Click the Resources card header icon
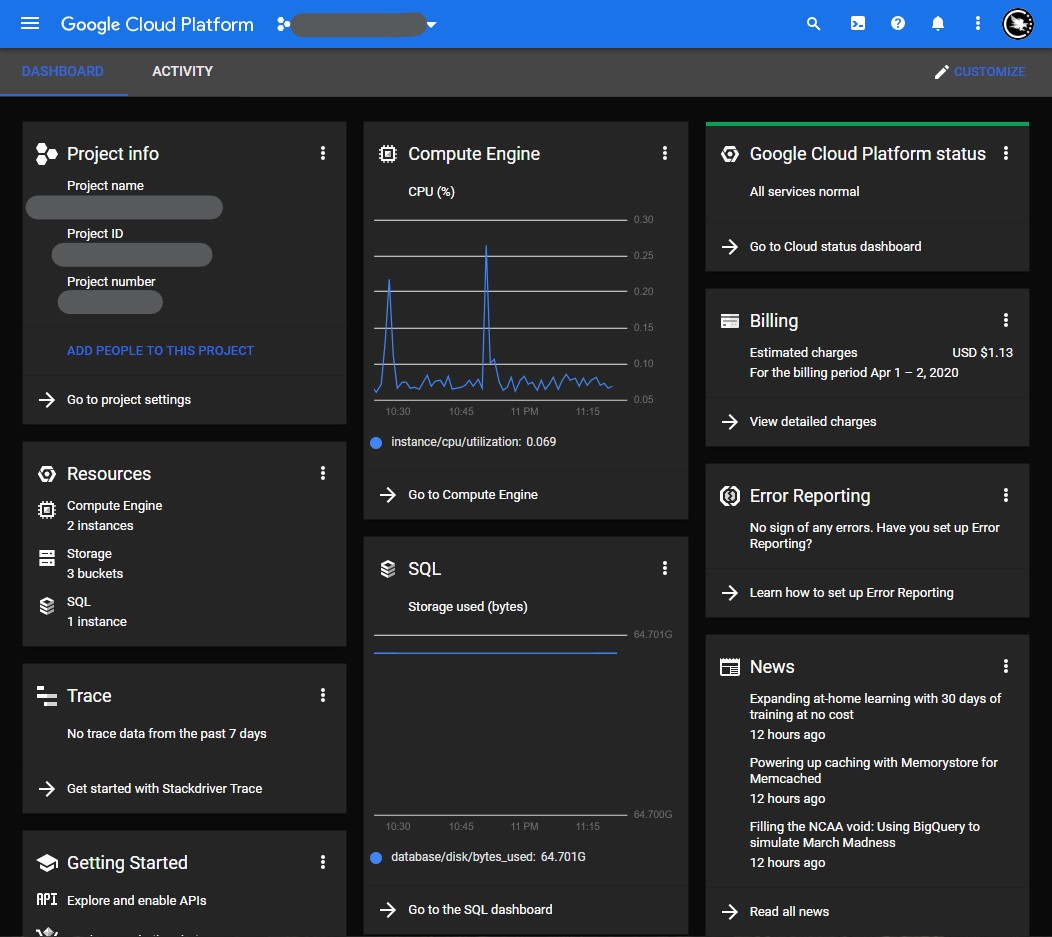 (x=47, y=474)
